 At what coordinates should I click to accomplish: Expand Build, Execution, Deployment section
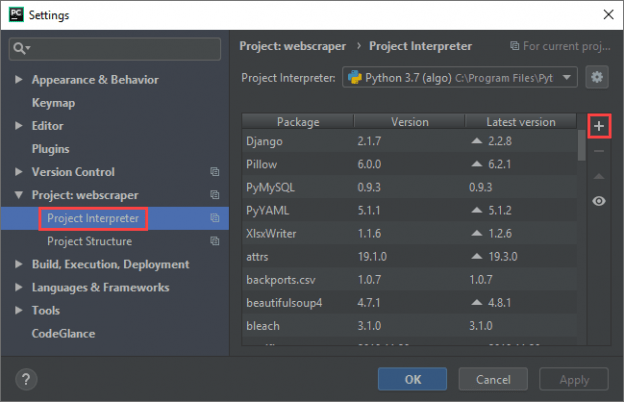(18, 264)
